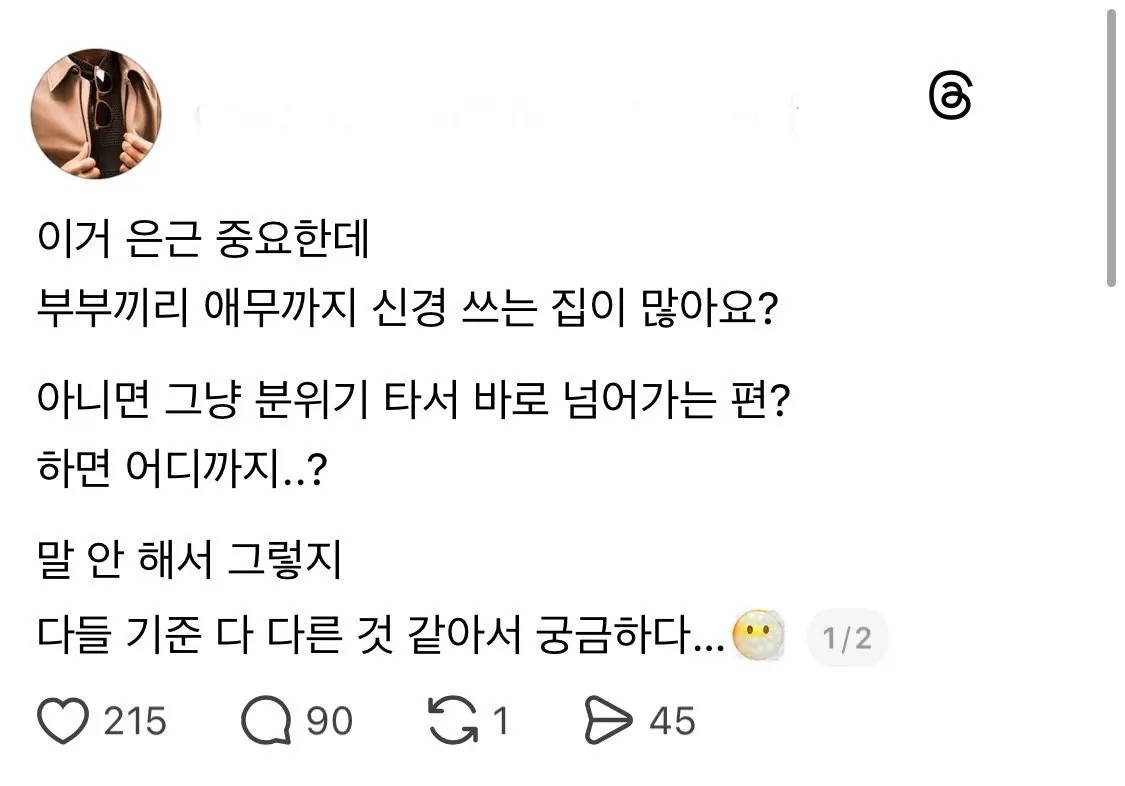Open the profile picture thumbnail

96,113
